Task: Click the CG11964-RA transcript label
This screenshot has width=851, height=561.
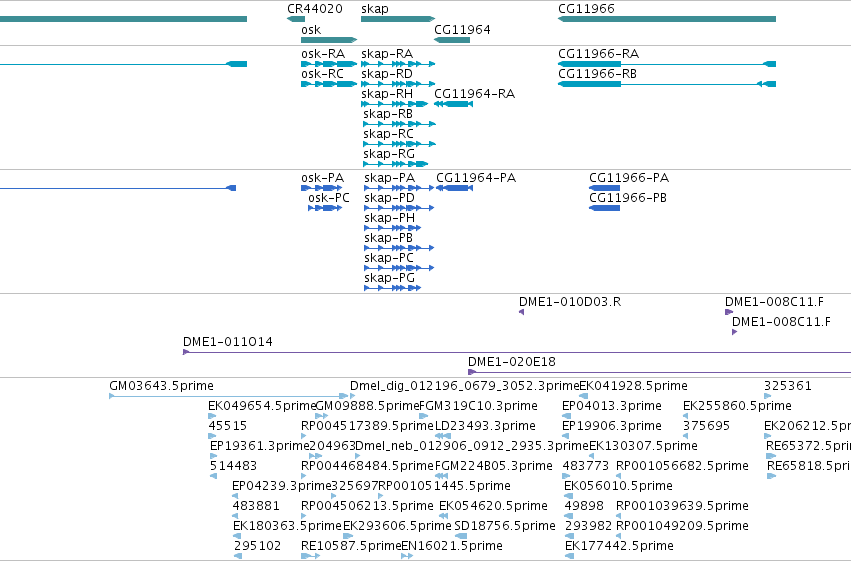Action: [x=474, y=94]
